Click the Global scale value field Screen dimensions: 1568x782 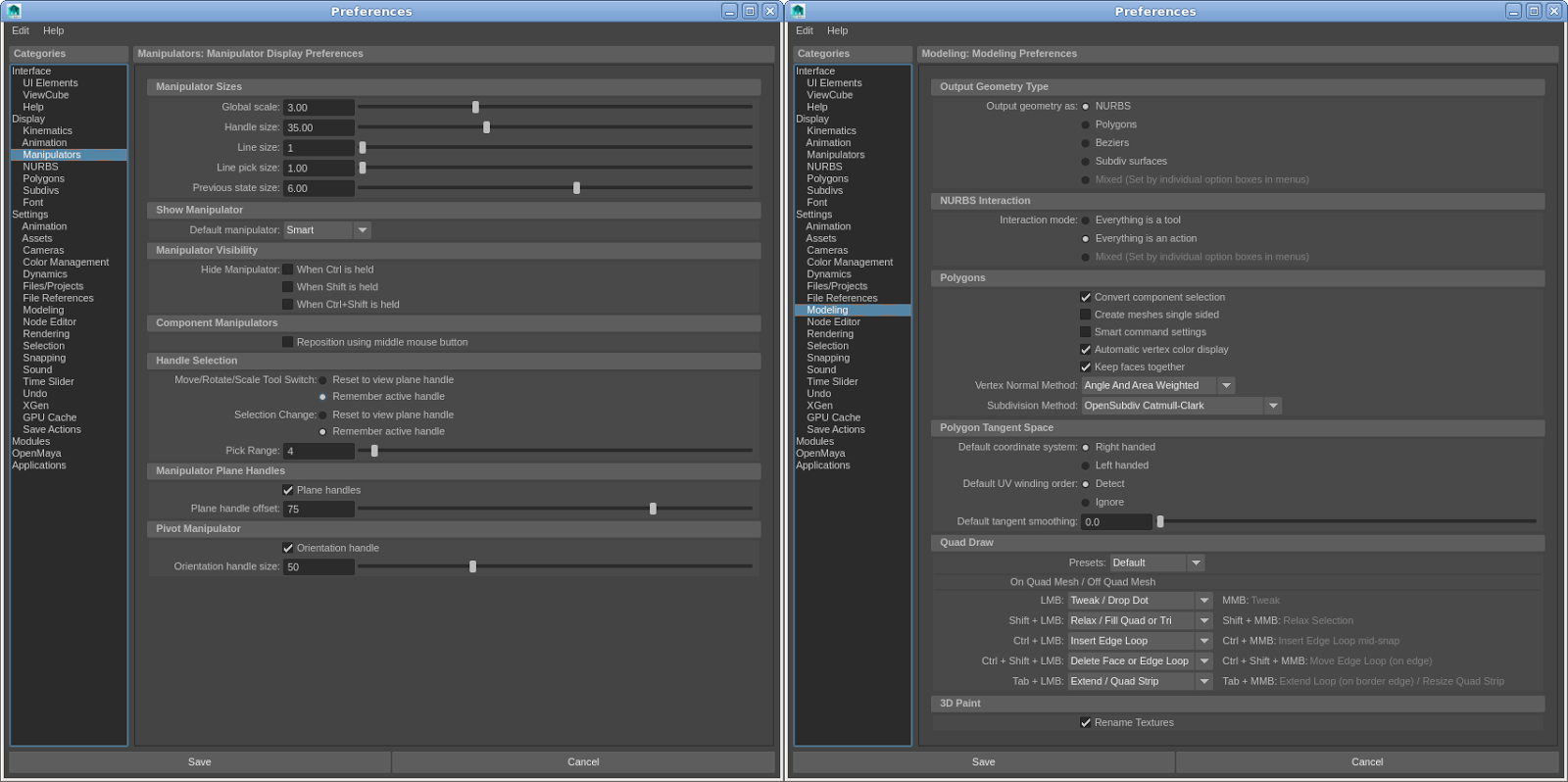318,108
